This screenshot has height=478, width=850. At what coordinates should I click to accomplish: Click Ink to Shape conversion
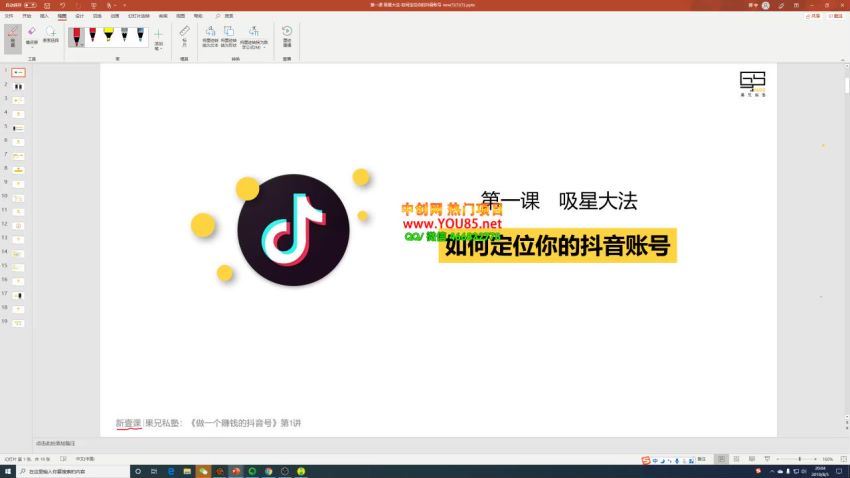click(x=229, y=36)
